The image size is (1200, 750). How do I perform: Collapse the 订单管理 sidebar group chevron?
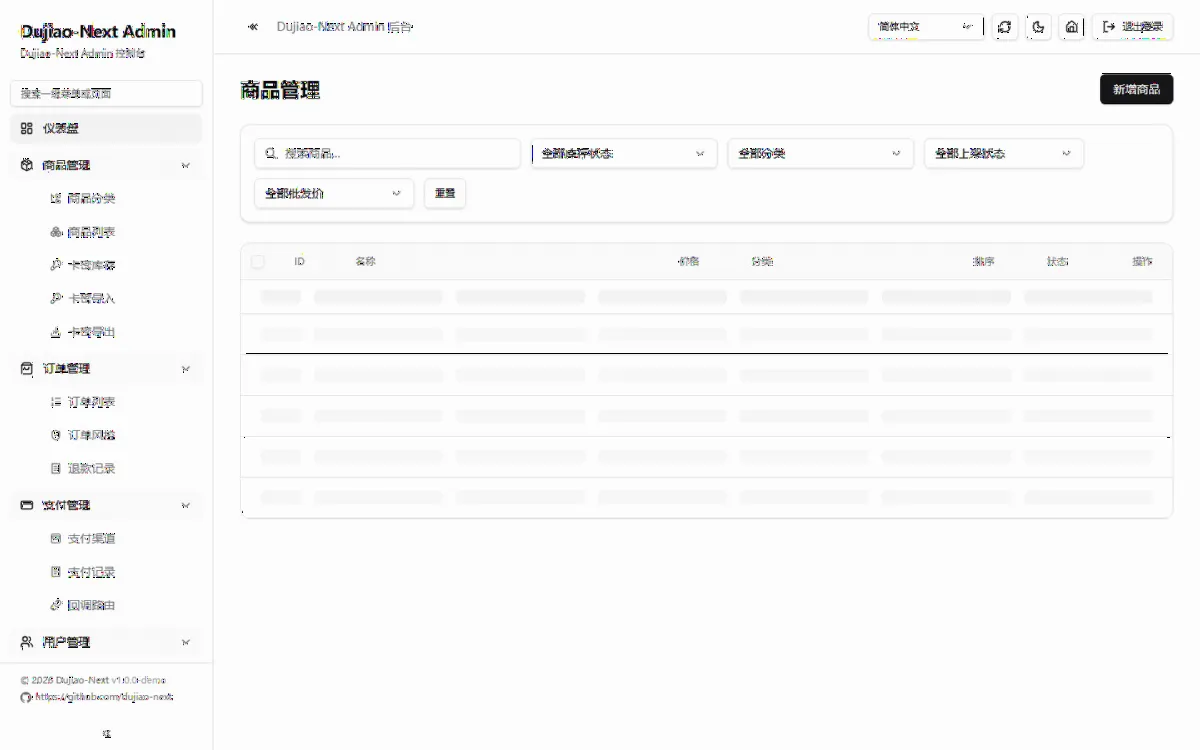click(x=186, y=369)
